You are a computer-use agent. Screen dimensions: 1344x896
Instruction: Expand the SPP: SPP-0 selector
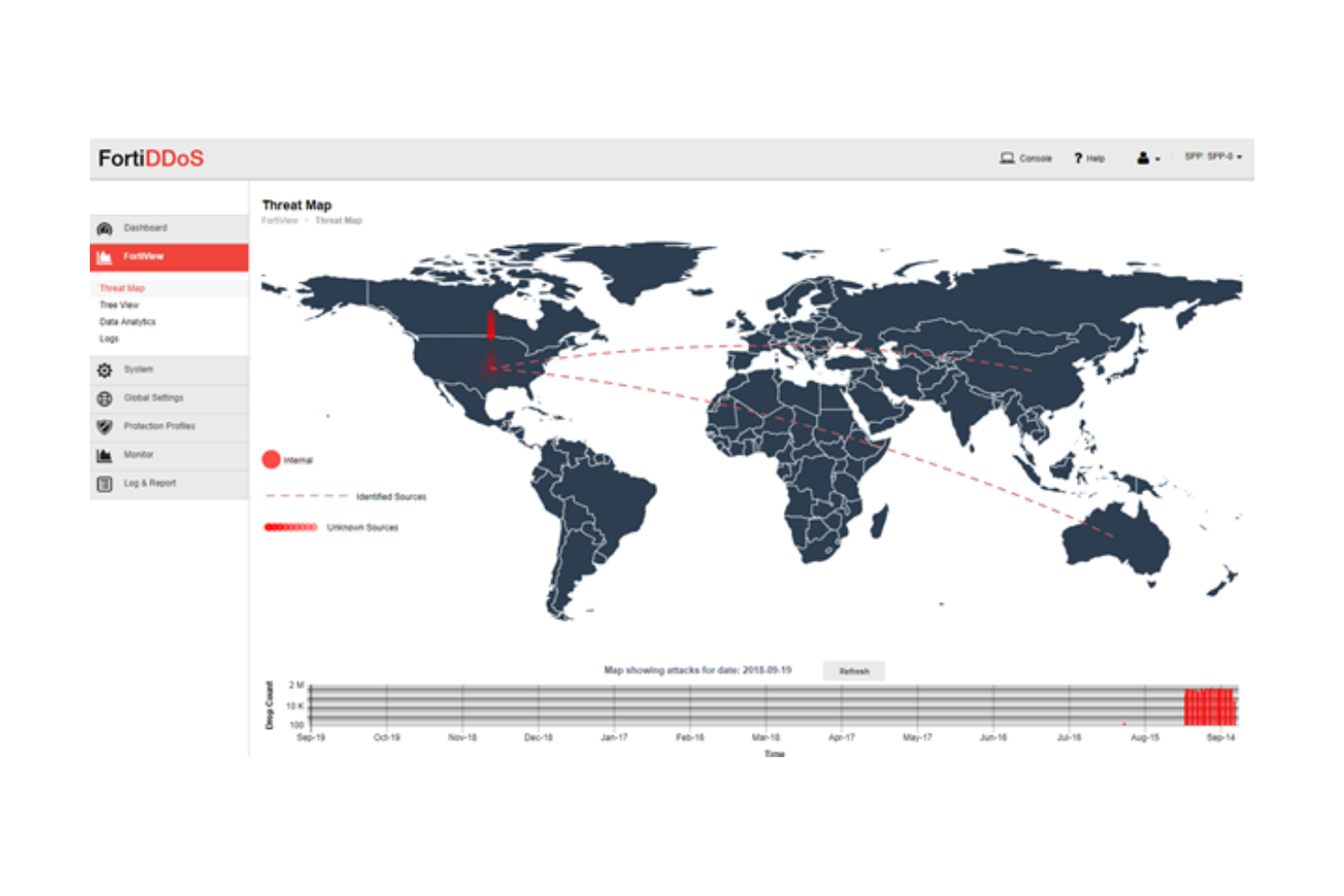click(x=1213, y=157)
